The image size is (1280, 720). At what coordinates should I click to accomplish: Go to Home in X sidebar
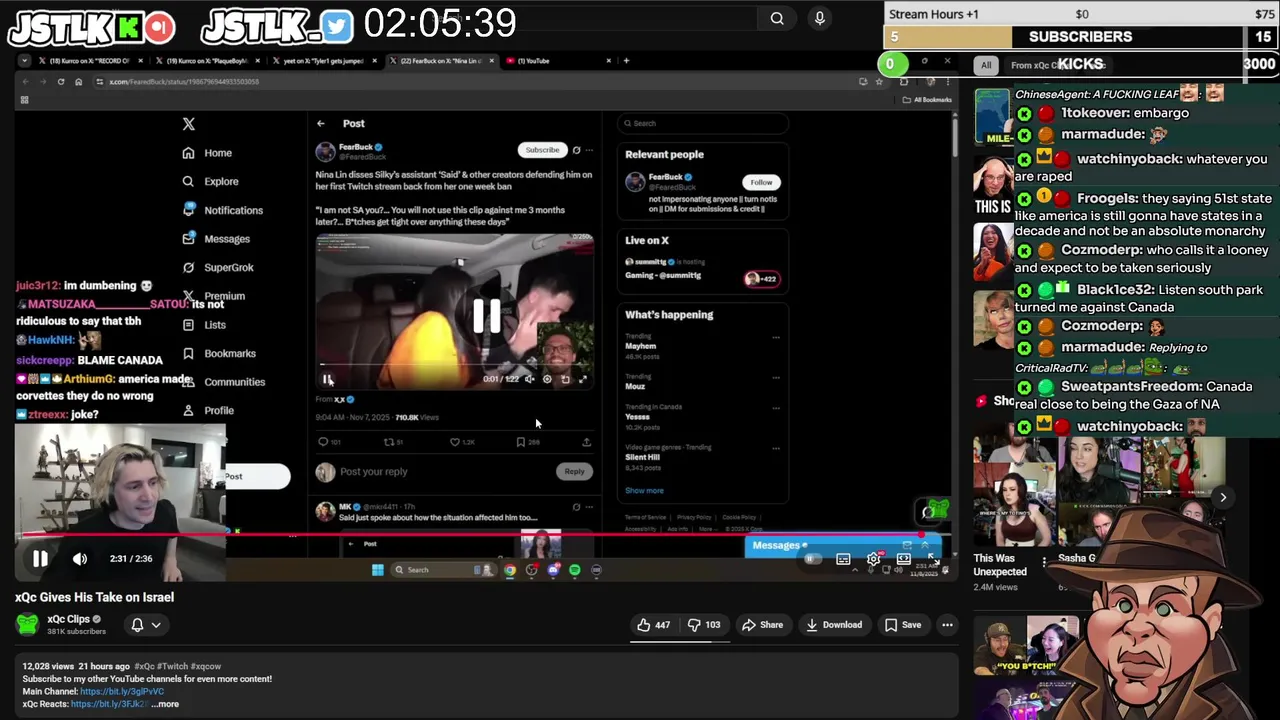pyautogui.click(x=207, y=153)
